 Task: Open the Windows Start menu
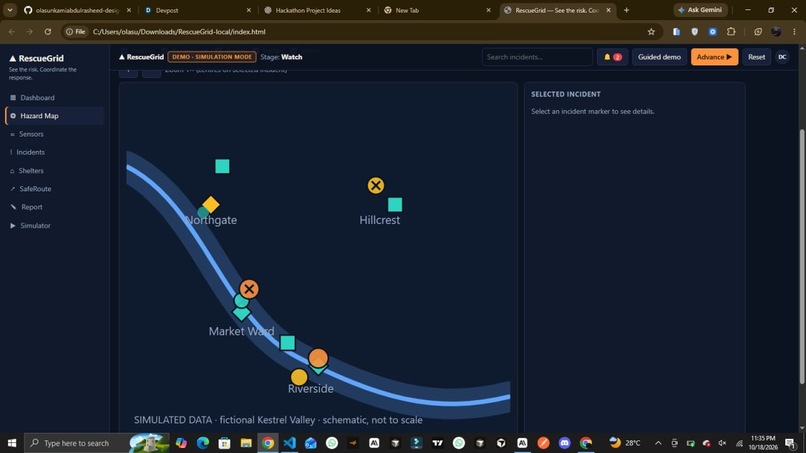pos(12,443)
